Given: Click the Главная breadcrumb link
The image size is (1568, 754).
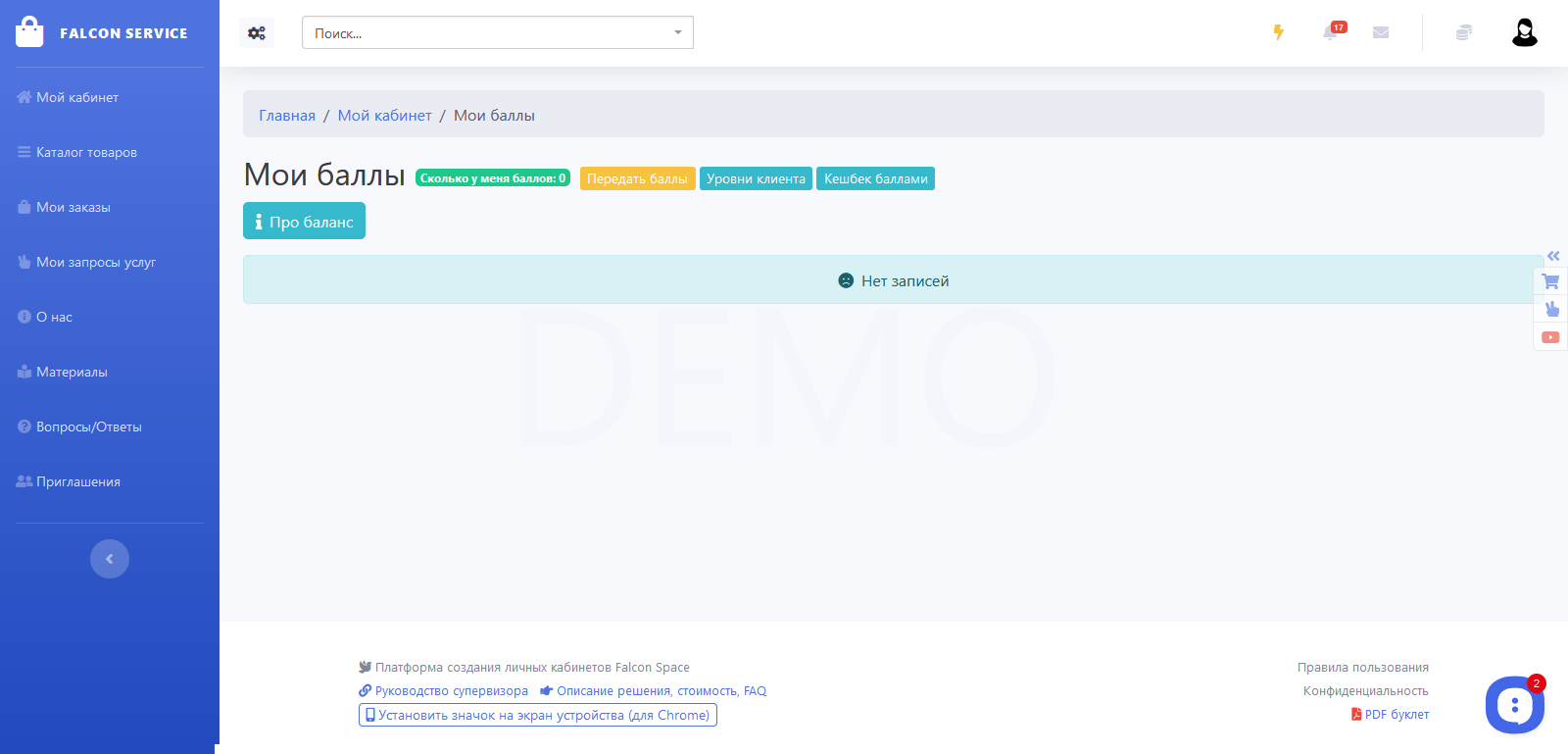Looking at the screenshot, I should coord(287,116).
